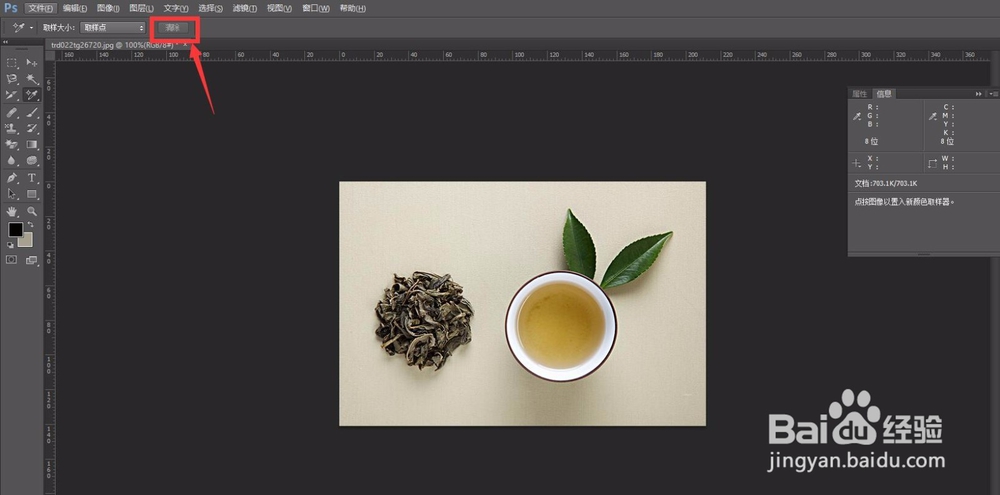Open the 图像(I) menu

[108, 8]
